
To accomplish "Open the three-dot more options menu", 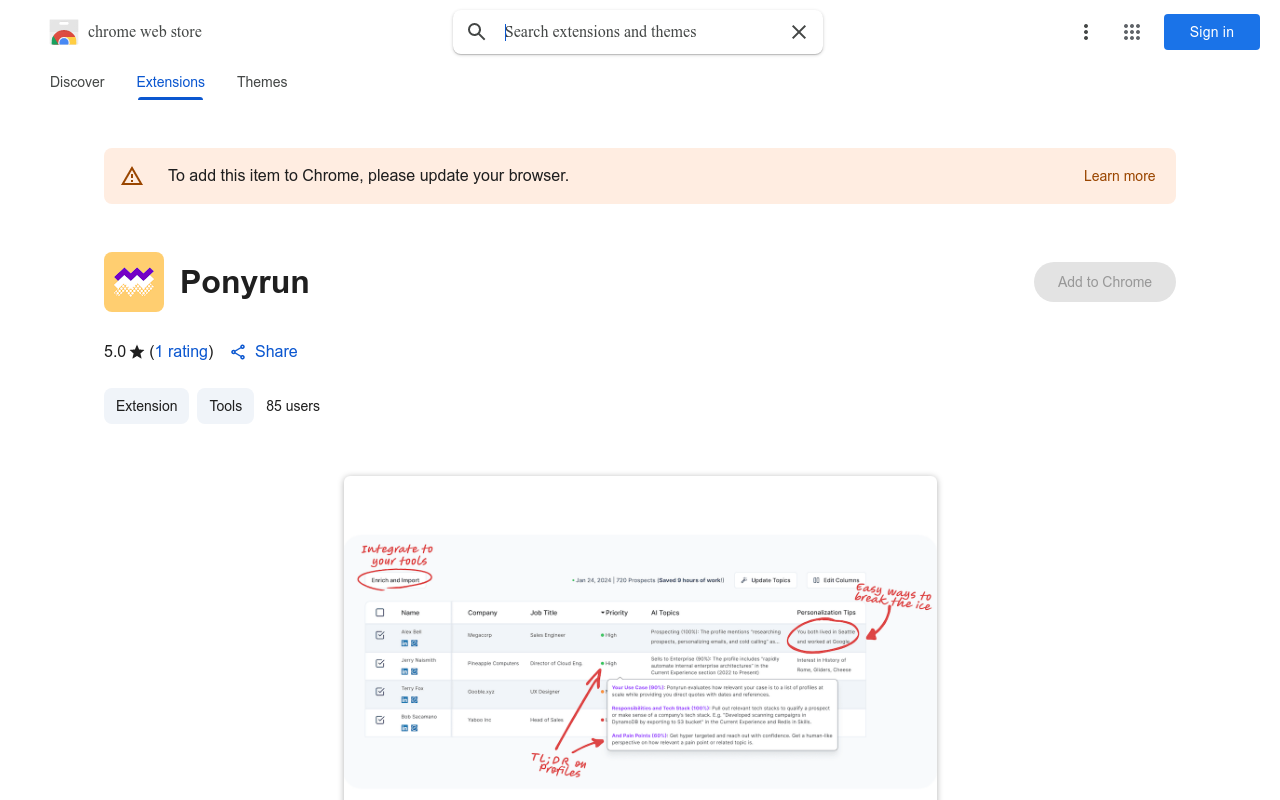I will 1086,32.
